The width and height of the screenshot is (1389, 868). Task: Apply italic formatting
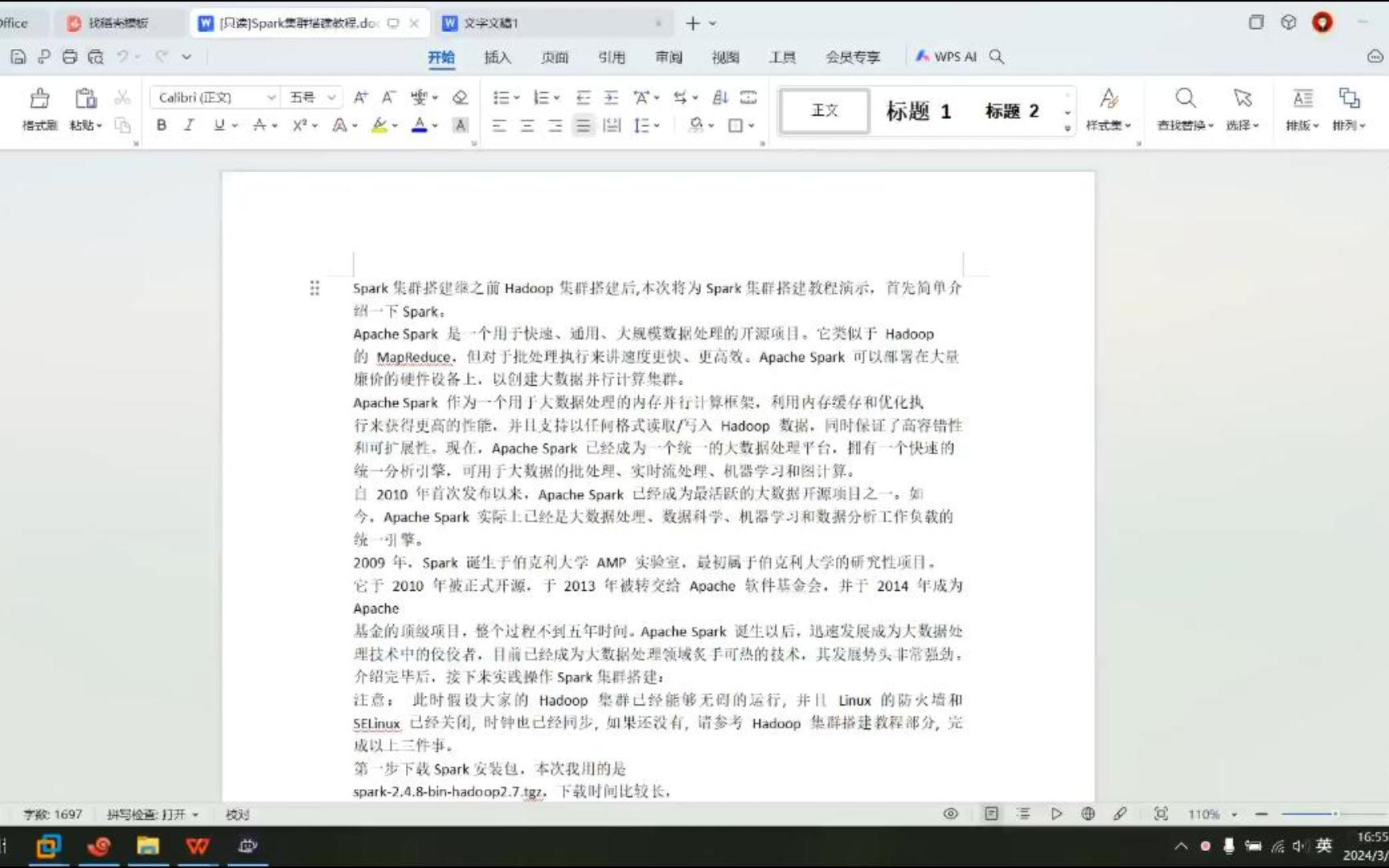pos(189,125)
